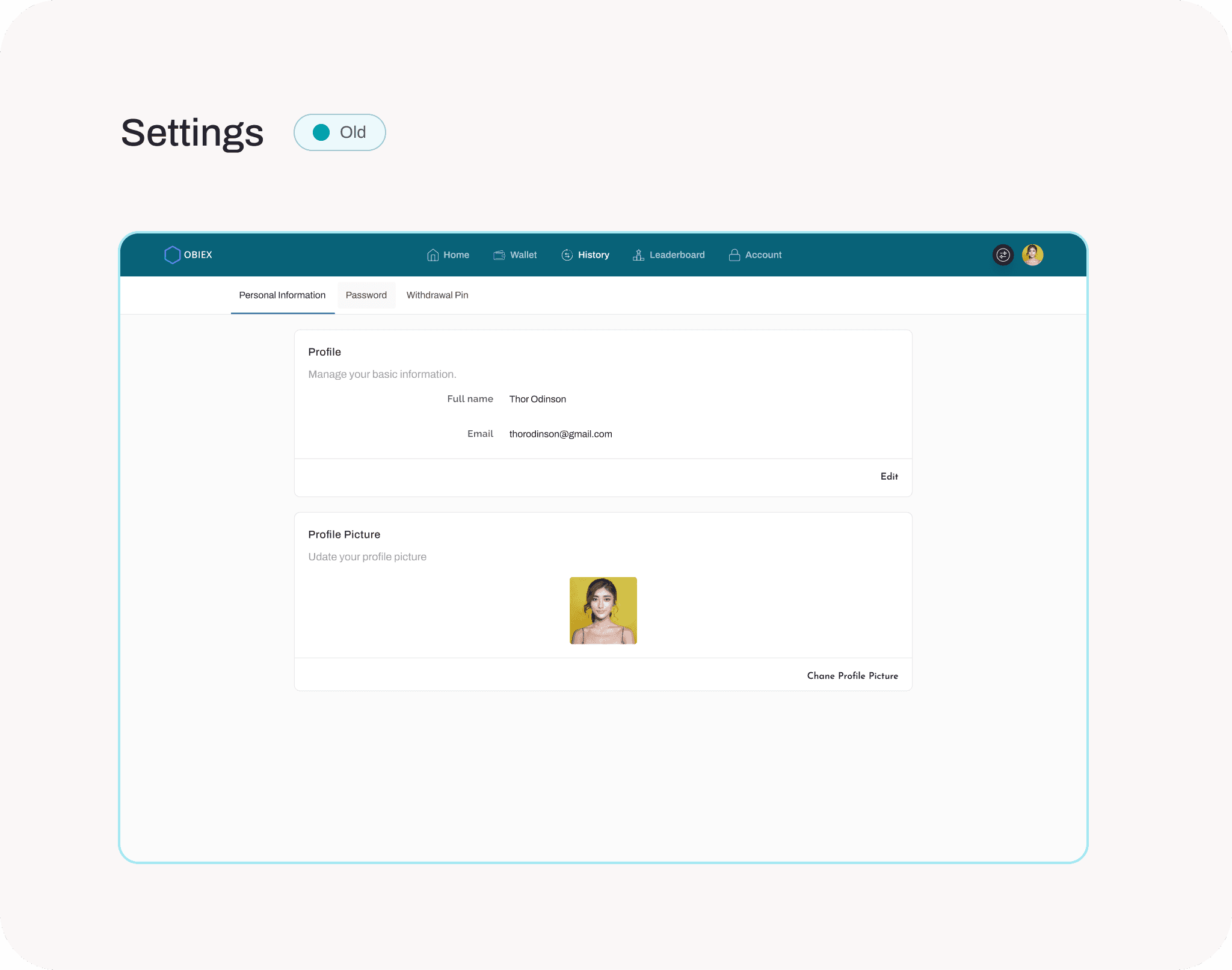
Task: Click the History clock icon
Action: coord(567,255)
